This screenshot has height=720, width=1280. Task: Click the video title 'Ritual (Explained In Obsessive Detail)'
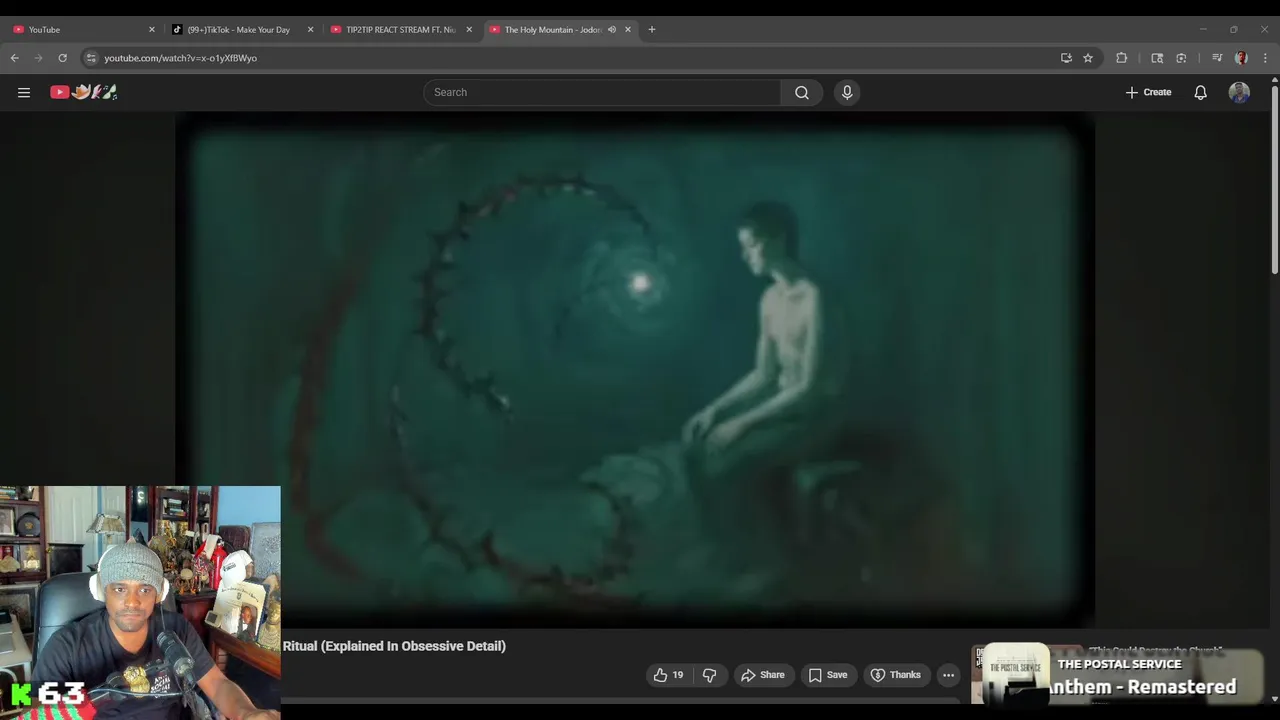394,646
